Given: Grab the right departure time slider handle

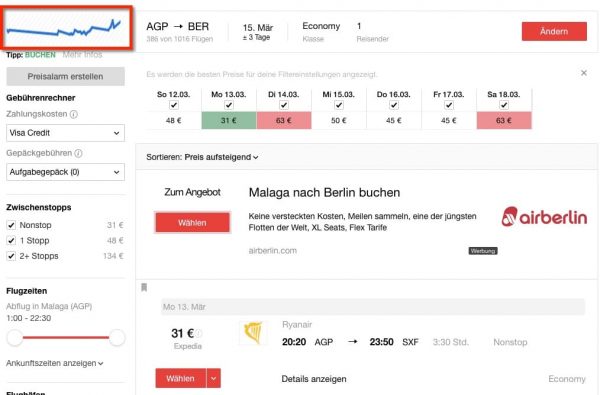Looking at the screenshot, I should coord(117,338).
